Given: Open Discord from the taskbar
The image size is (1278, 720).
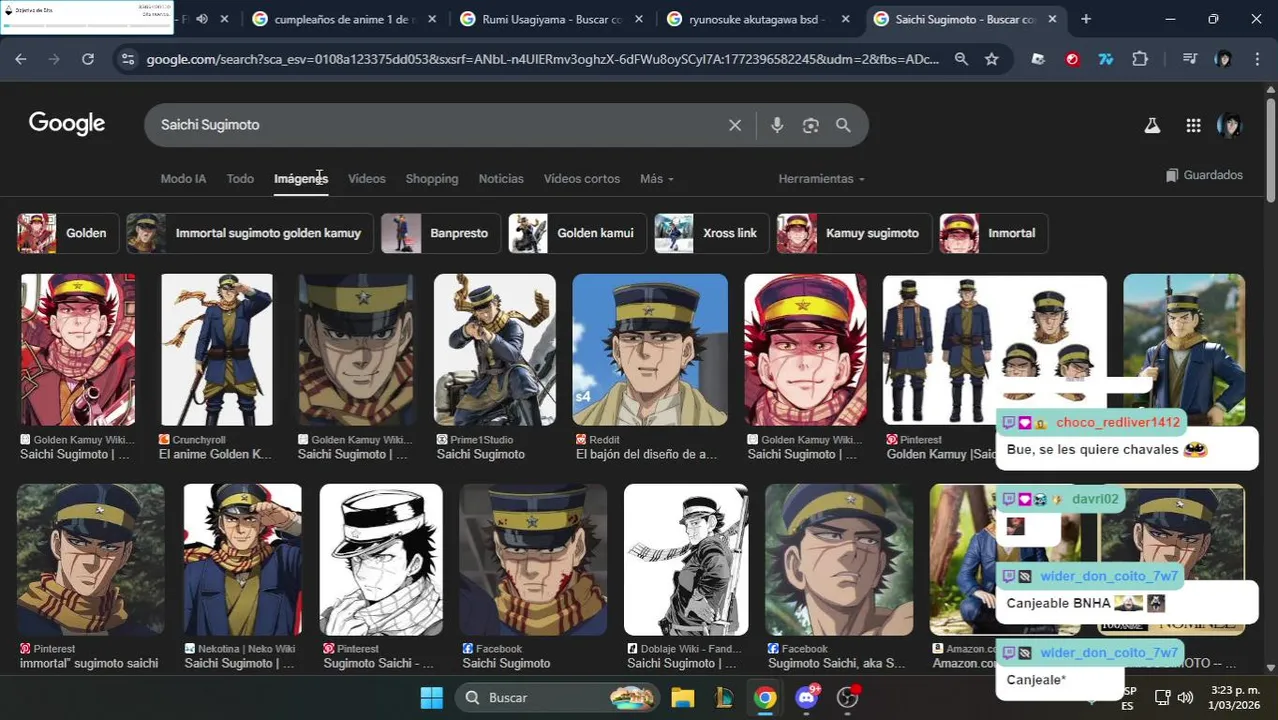Looking at the screenshot, I should (806, 697).
